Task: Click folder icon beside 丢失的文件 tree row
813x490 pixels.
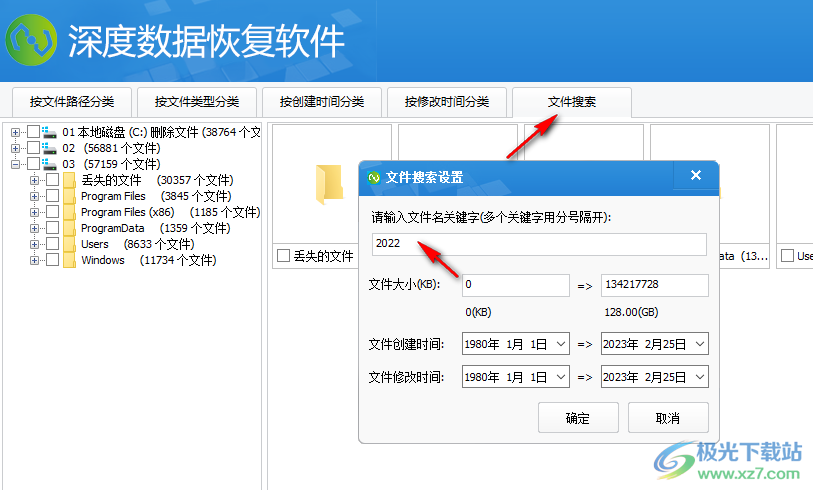Action: pyautogui.click(x=69, y=180)
